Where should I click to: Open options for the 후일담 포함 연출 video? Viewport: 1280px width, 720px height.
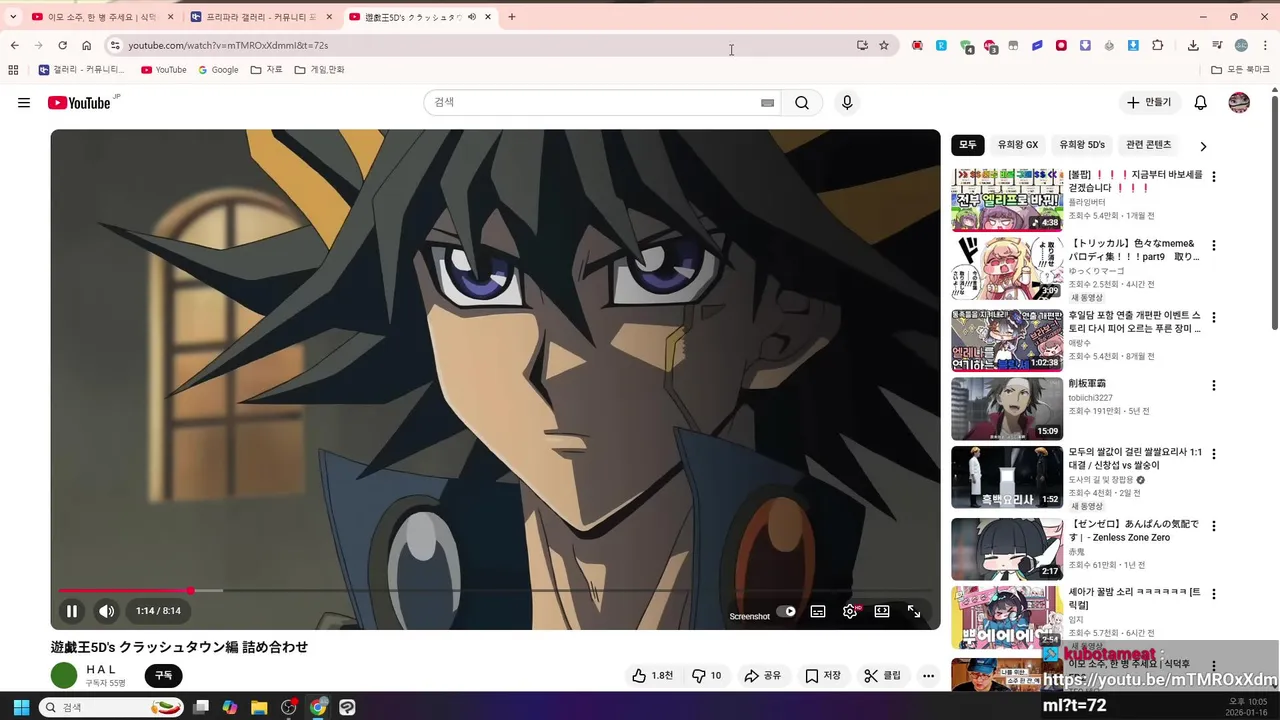(1214, 317)
